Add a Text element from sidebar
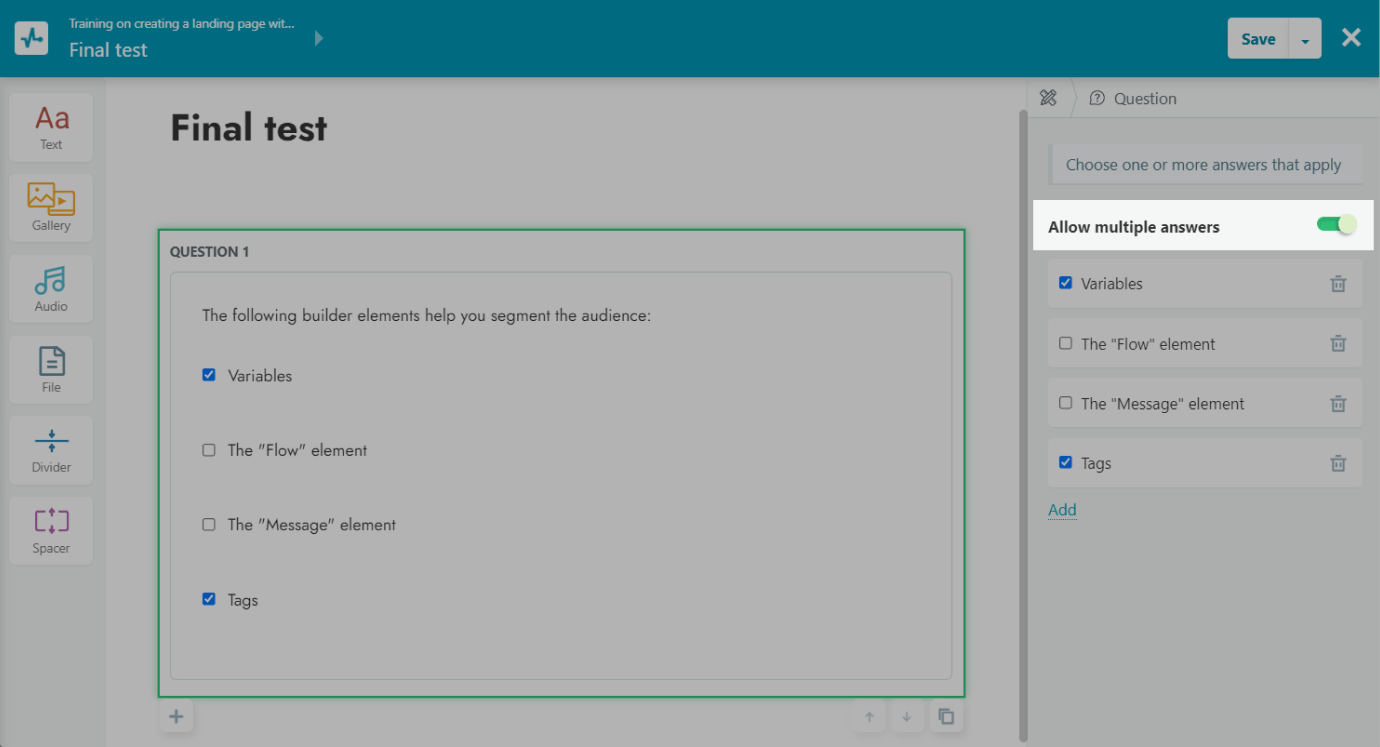This screenshot has width=1380, height=747. click(x=51, y=127)
